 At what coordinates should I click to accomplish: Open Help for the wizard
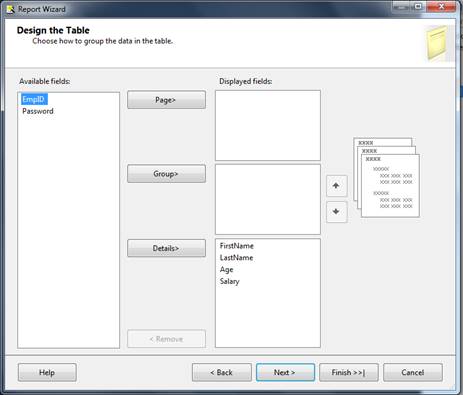47,372
